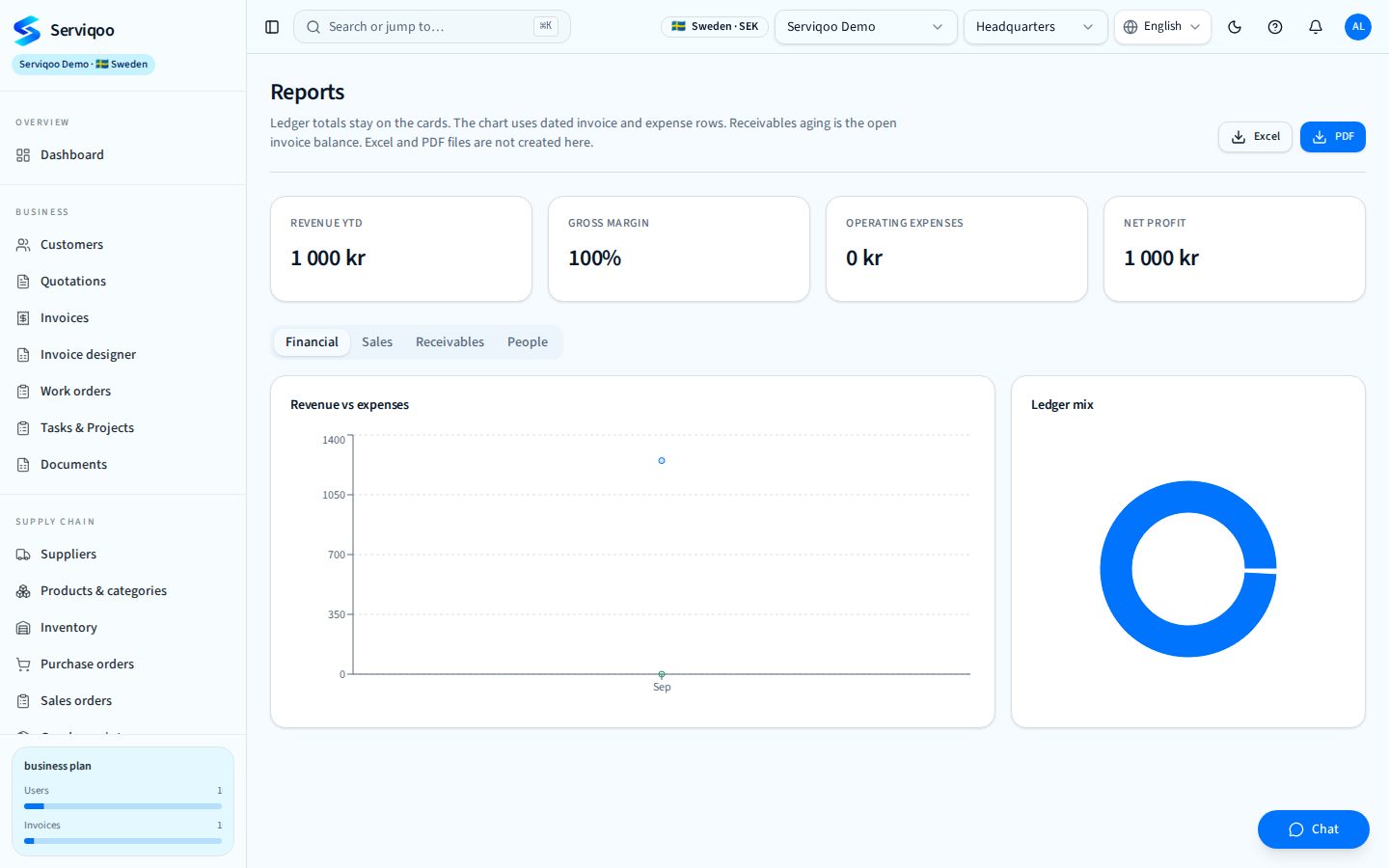The width and height of the screenshot is (1389, 868).
Task: Click Inventory warehouse icon
Action: 23,628
